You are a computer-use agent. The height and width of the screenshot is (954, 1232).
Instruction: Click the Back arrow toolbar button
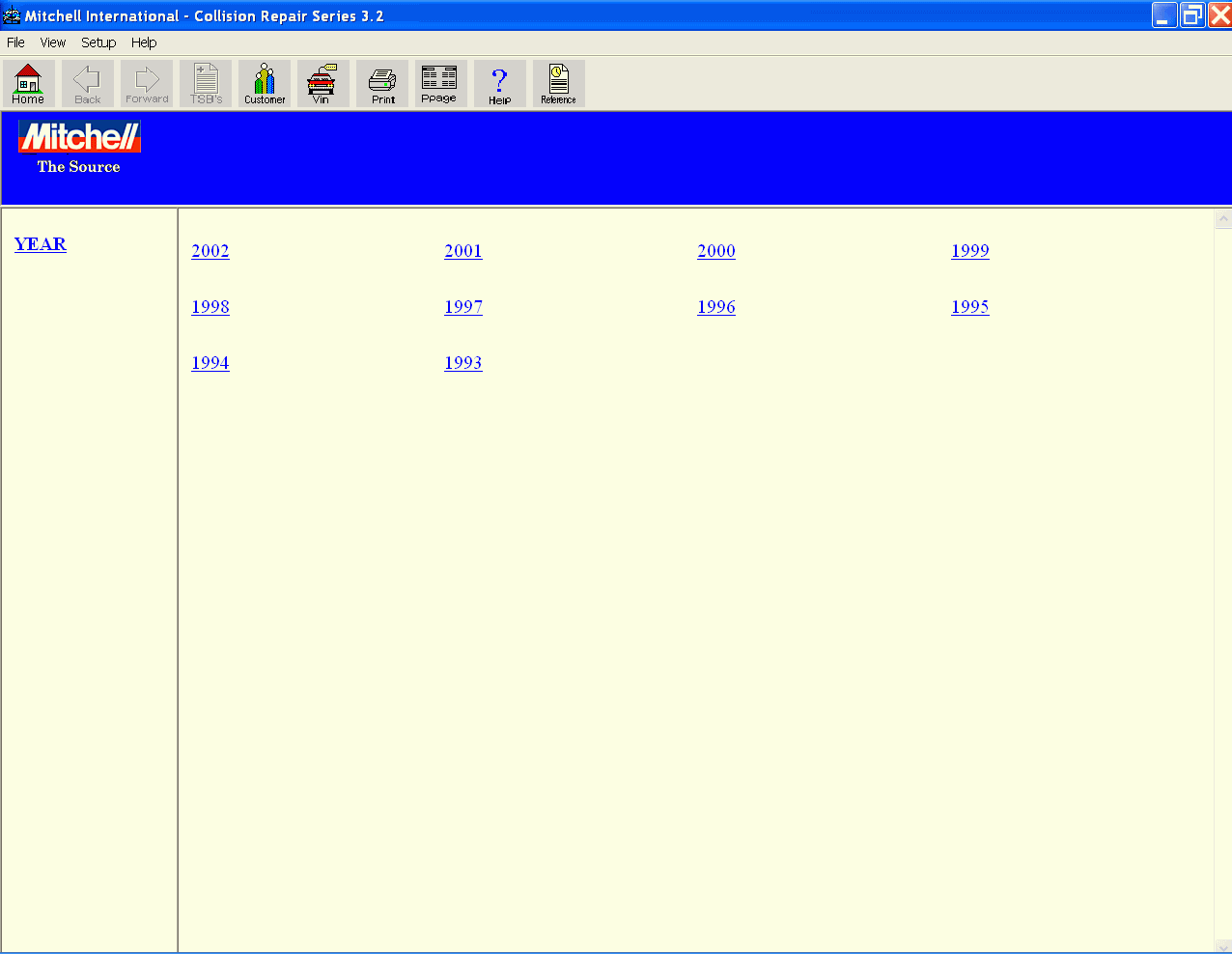tap(87, 84)
